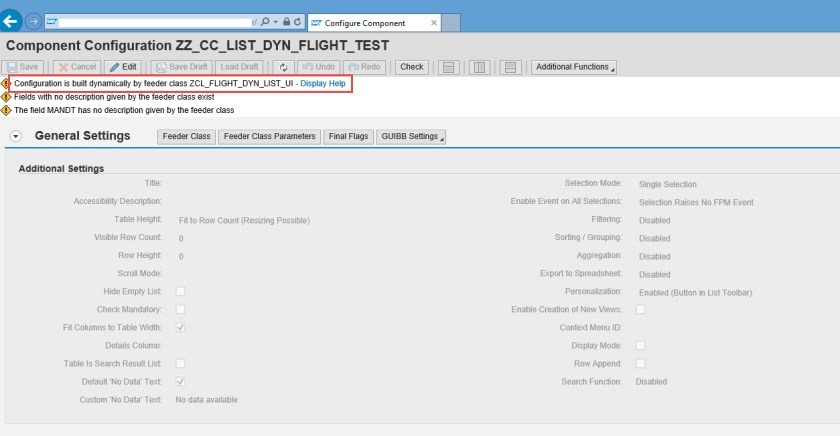Refresh page from address bar icon
Screen dimensions: 840x436
click(x=297, y=22)
